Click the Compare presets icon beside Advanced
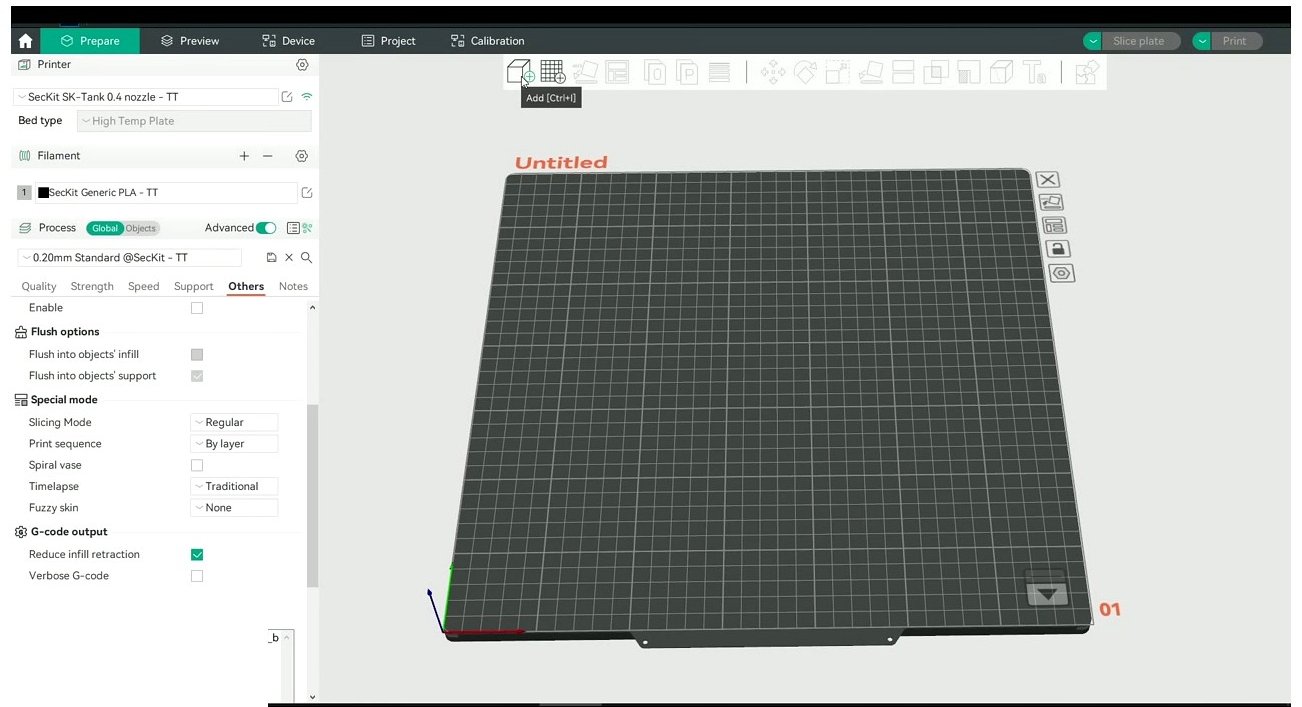Viewport: 1302px width, 707px height. 307,228
